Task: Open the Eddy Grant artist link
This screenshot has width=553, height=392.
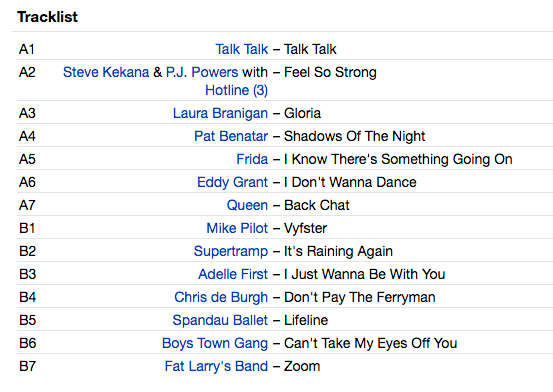Action: 232,182
